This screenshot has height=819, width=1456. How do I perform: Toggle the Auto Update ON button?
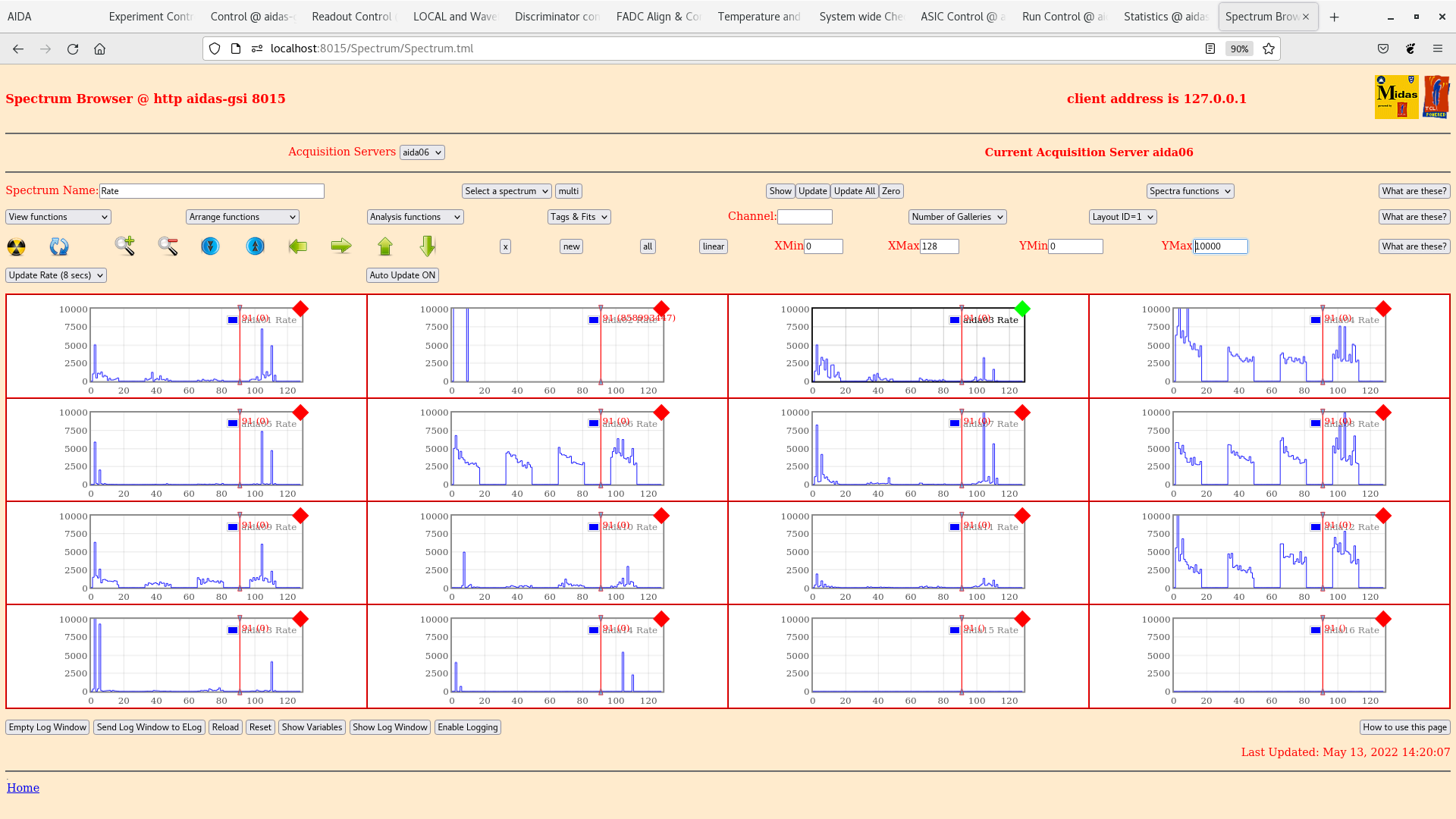pyautogui.click(x=403, y=275)
